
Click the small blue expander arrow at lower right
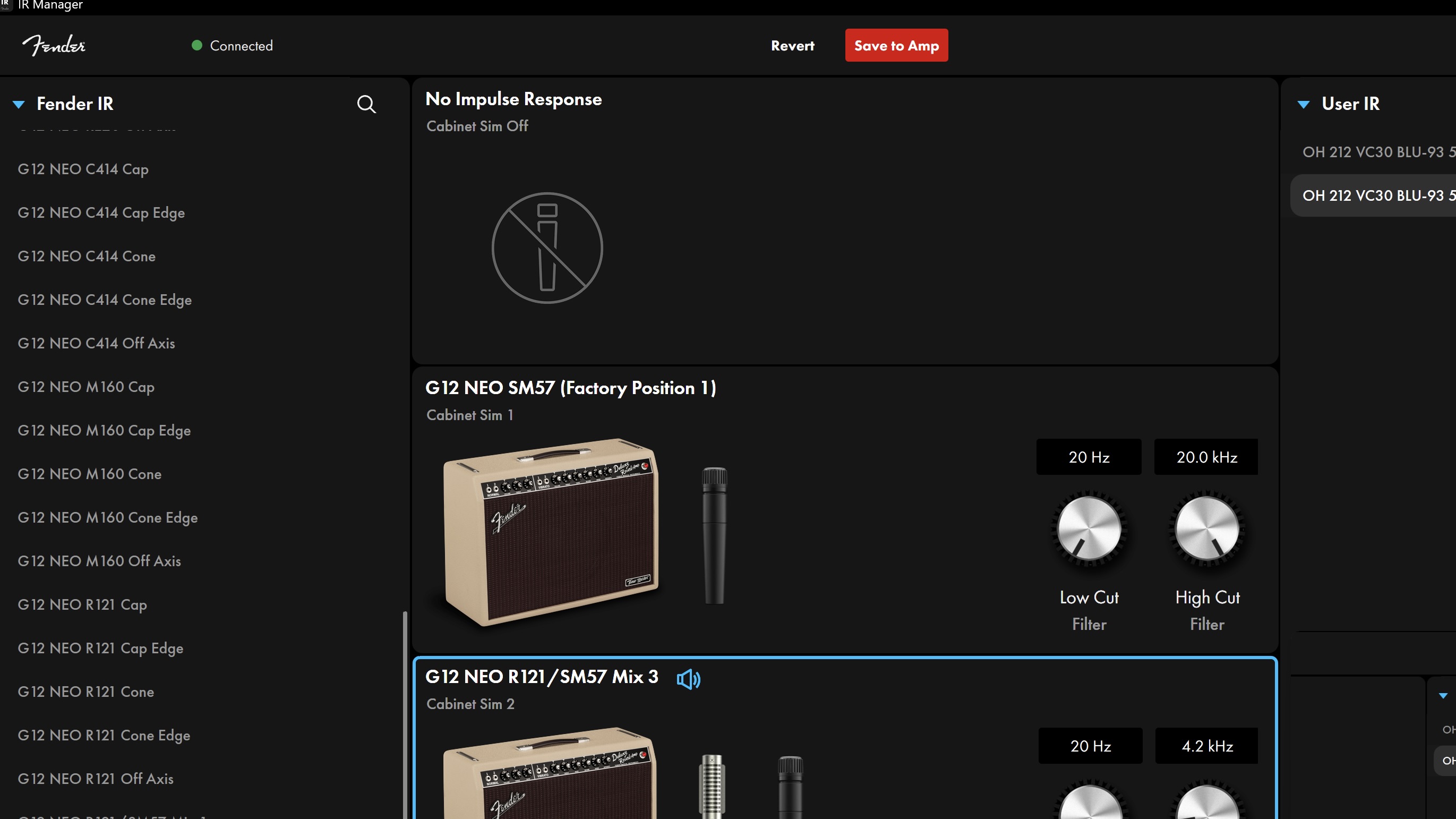1443,695
